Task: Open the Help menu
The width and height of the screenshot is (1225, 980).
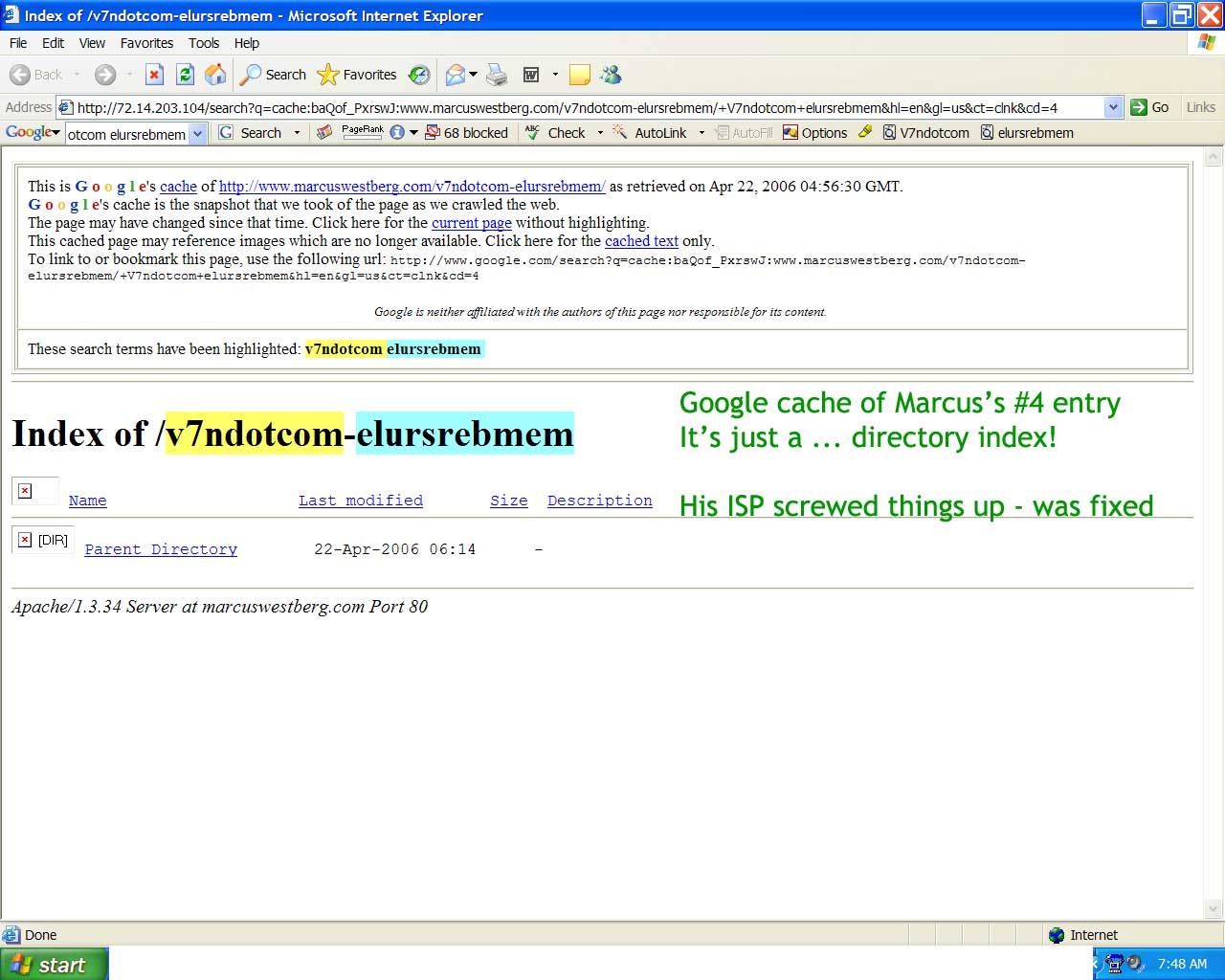Action: tap(247, 43)
